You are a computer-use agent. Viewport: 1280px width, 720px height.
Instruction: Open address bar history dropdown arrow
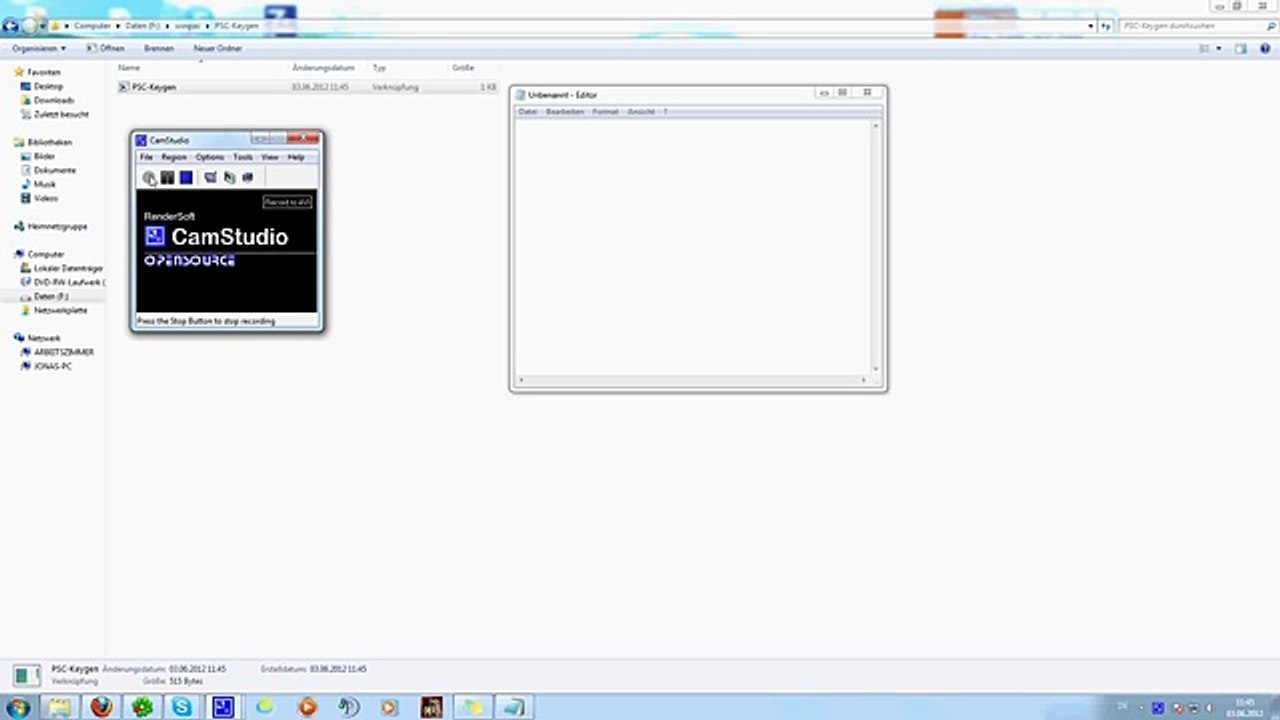click(x=1091, y=26)
